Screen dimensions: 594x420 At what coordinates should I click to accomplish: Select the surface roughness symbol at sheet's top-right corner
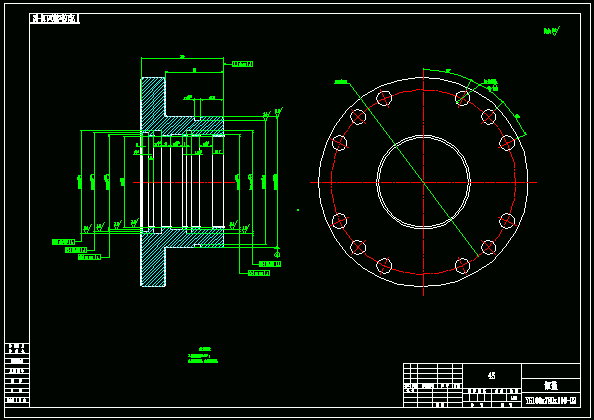pyautogui.click(x=552, y=31)
